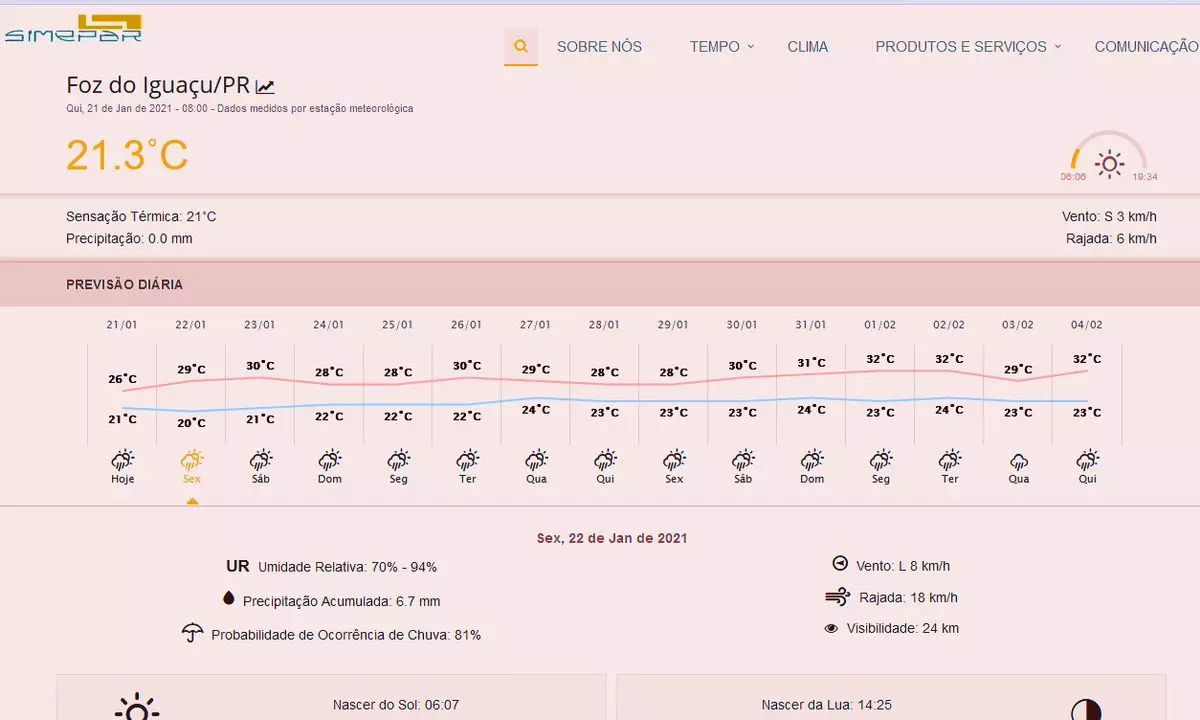
Task: Click the search magnifier icon
Action: pos(520,46)
